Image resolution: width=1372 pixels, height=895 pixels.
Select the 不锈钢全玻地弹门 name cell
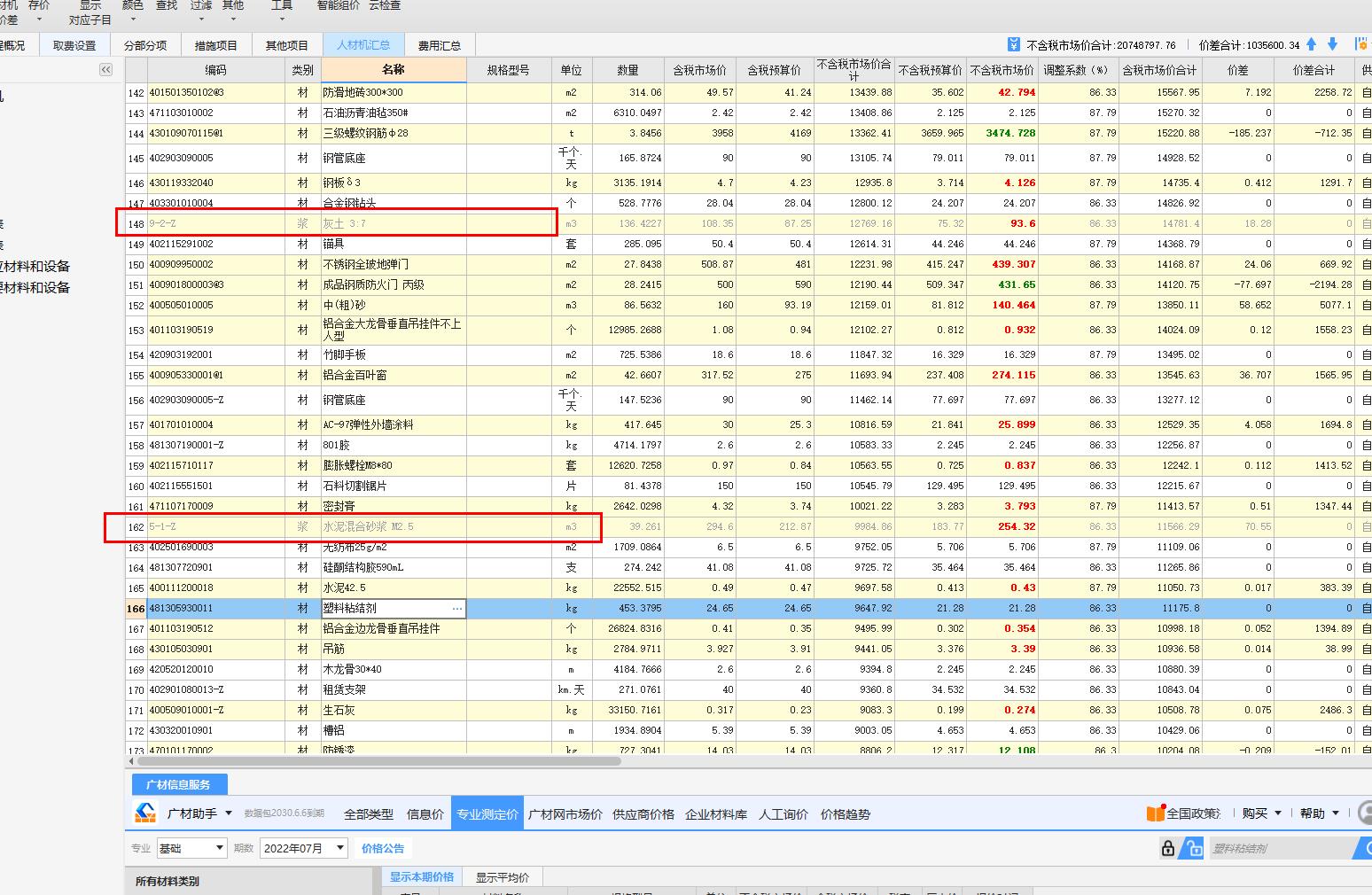click(394, 264)
